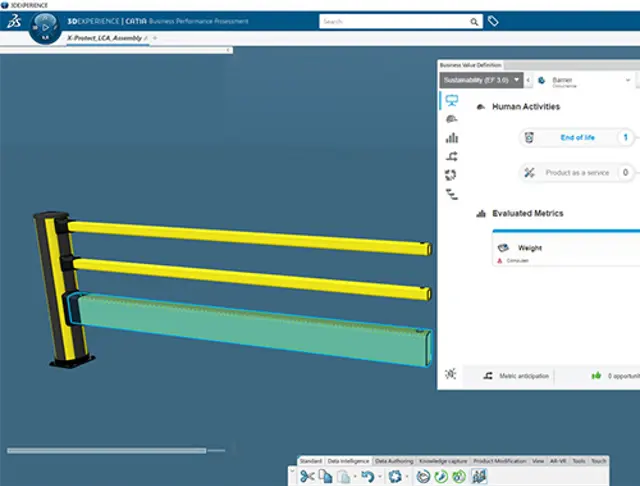The height and width of the screenshot is (486, 640).
Task: Select the presentation board sidebar icon
Action: click(x=451, y=101)
